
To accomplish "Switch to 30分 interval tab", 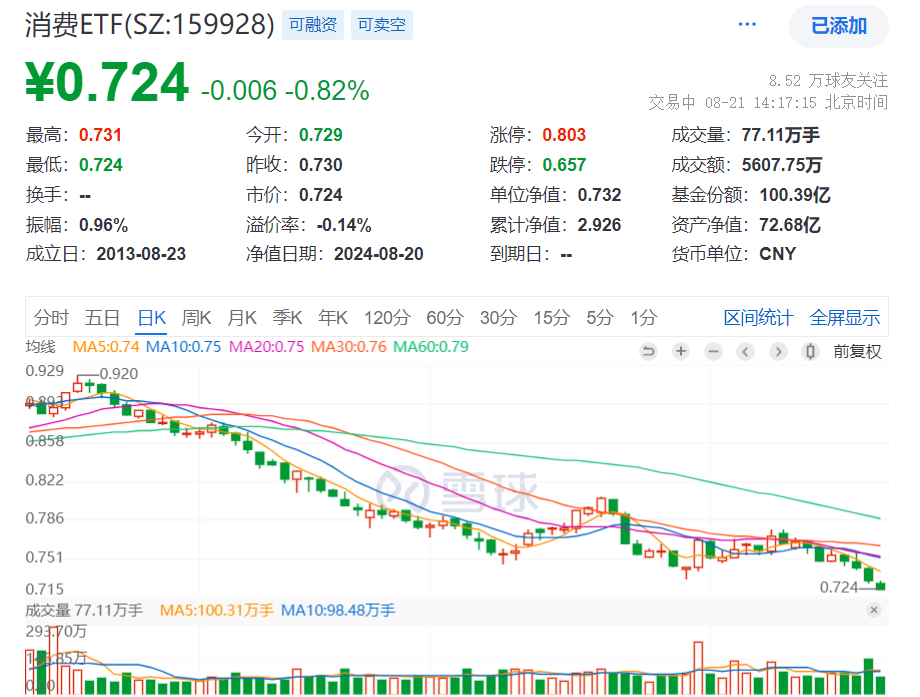I will (498, 317).
